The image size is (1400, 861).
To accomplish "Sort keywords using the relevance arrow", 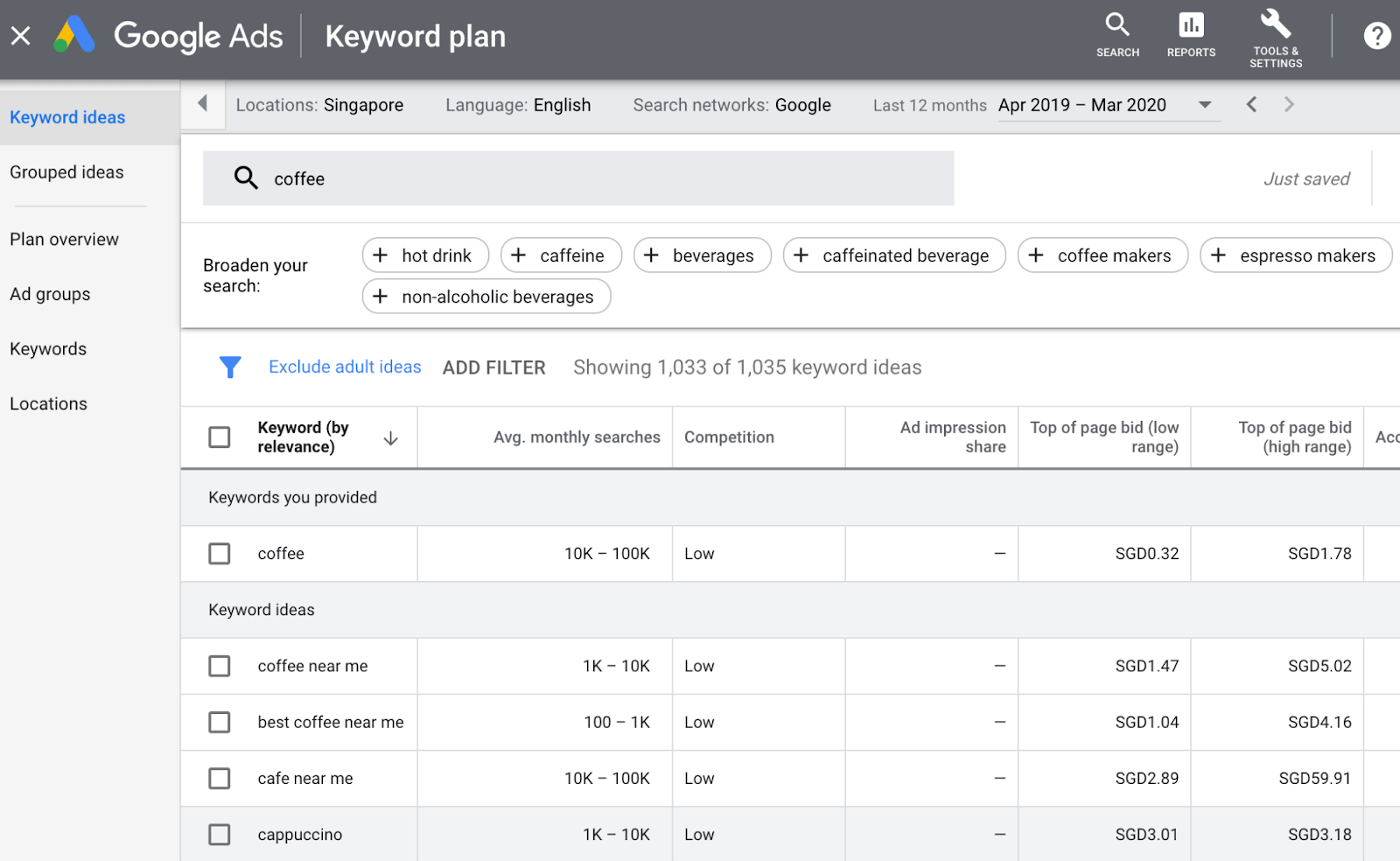I will tap(390, 437).
